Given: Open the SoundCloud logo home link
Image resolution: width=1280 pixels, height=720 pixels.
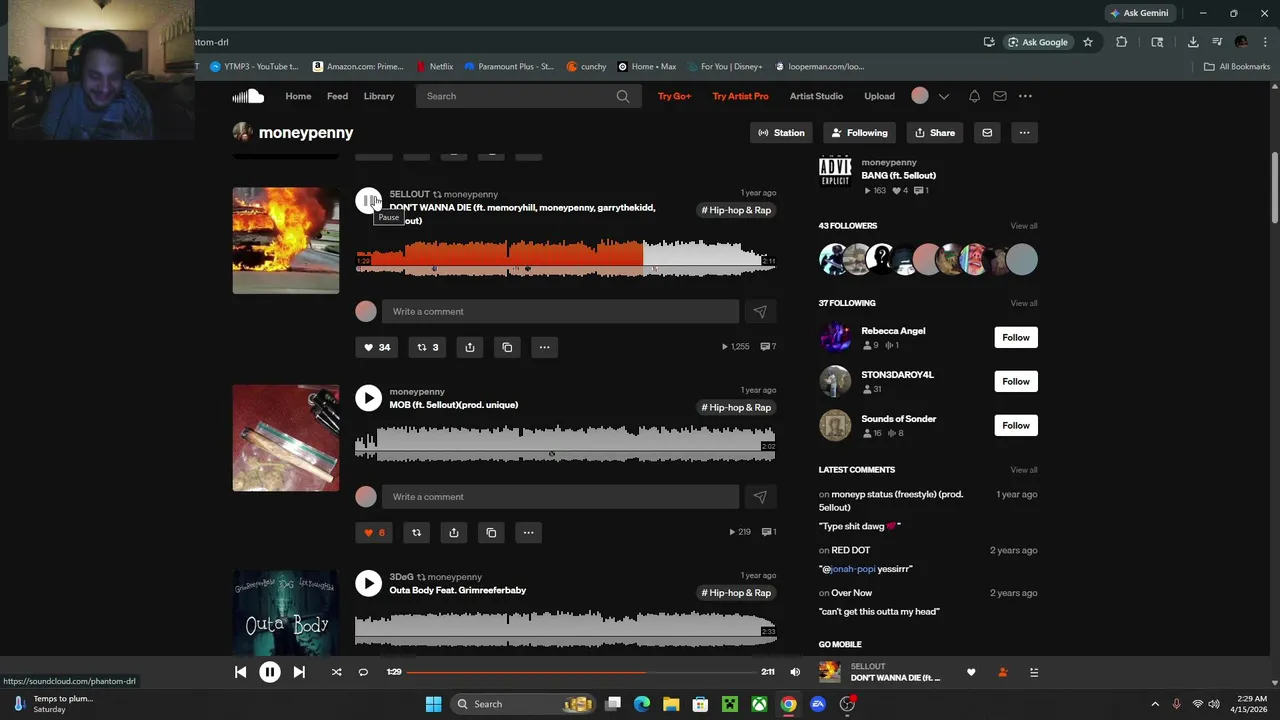Looking at the screenshot, I should point(248,96).
